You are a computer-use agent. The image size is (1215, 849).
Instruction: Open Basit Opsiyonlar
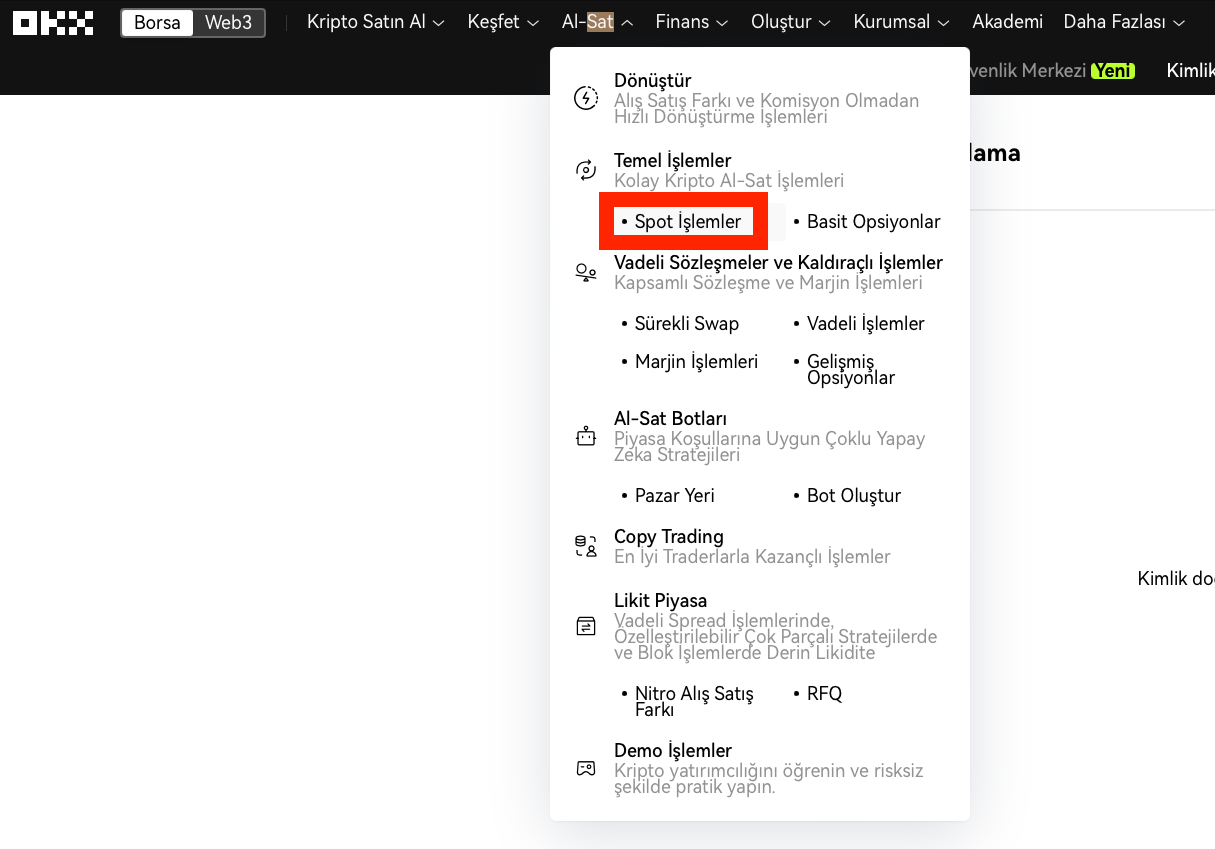click(x=873, y=222)
